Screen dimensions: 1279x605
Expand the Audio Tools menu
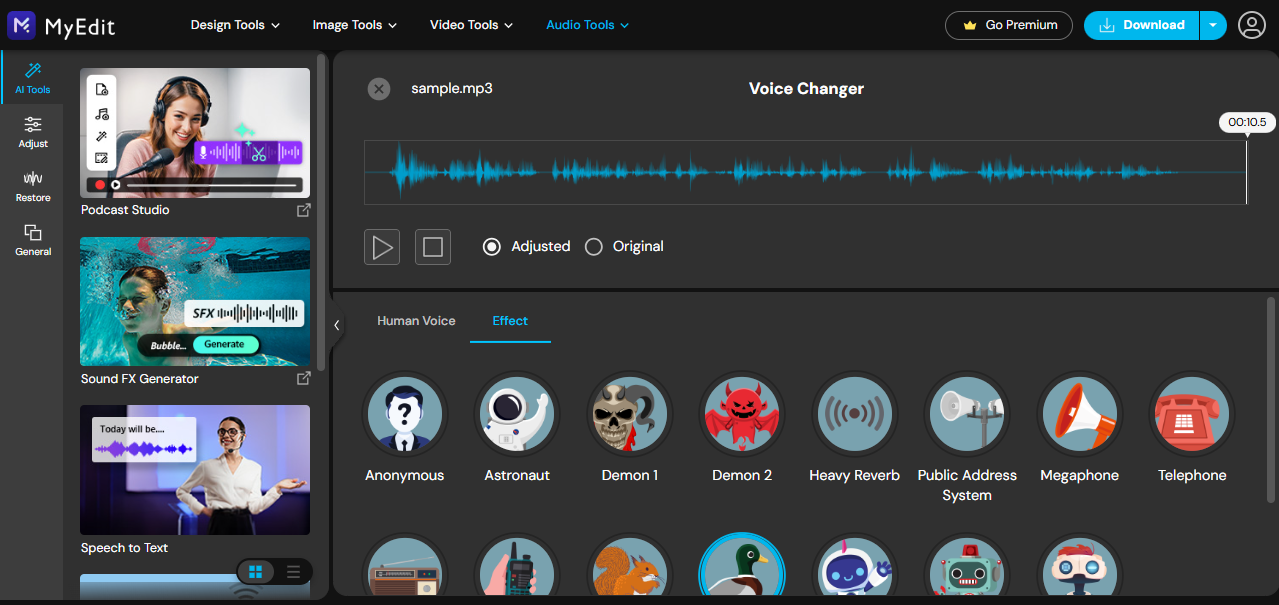point(587,25)
